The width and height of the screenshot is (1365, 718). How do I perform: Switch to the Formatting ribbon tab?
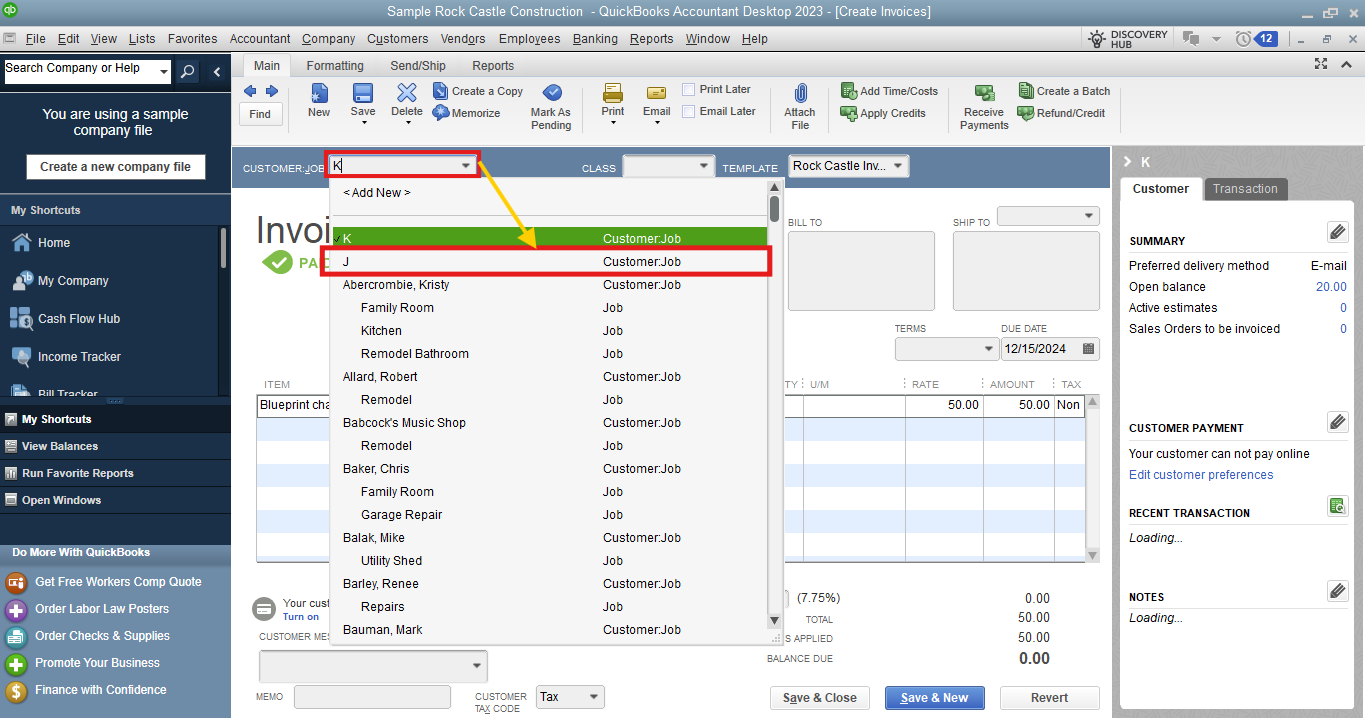[335, 66]
